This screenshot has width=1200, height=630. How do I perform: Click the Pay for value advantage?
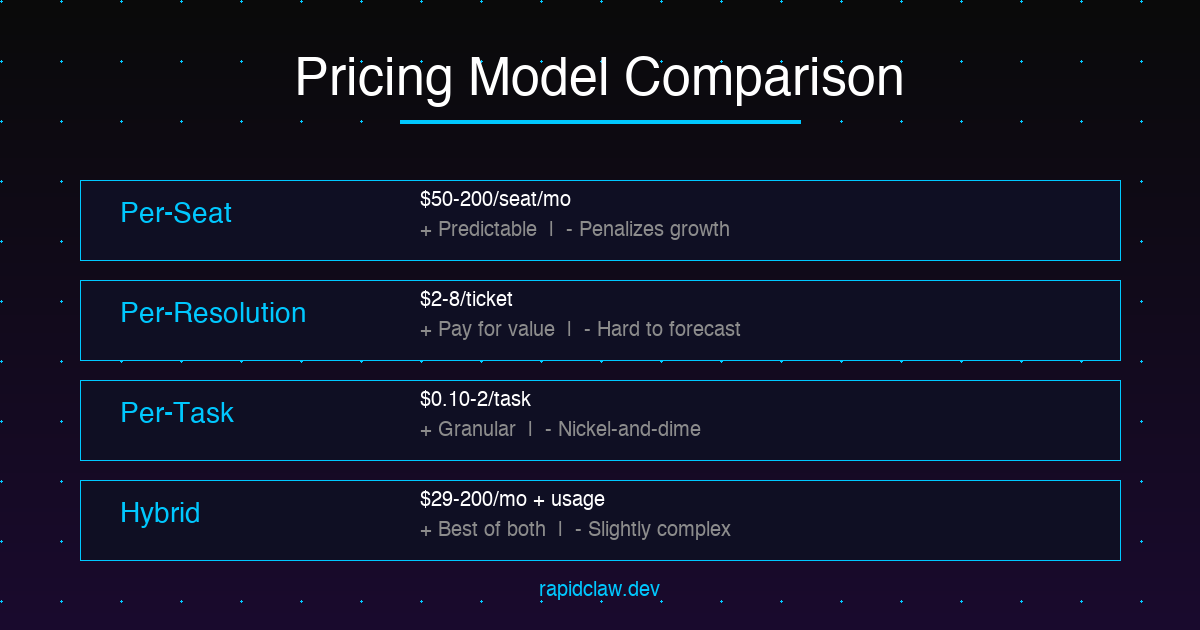pyautogui.click(x=496, y=329)
